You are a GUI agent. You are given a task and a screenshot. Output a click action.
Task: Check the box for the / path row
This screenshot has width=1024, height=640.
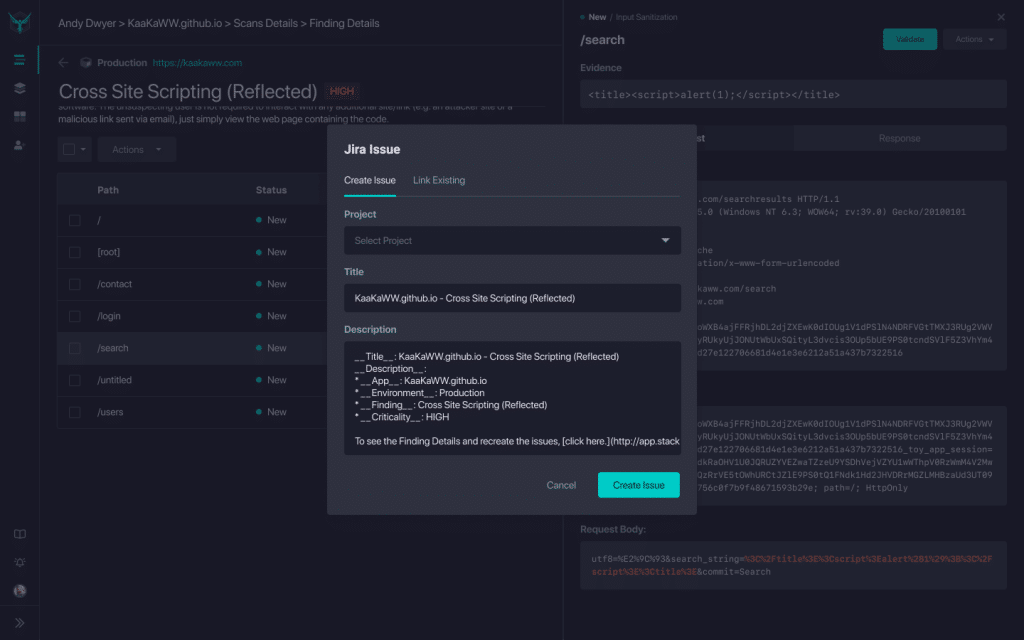pyautogui.click(x=74, y=220)
